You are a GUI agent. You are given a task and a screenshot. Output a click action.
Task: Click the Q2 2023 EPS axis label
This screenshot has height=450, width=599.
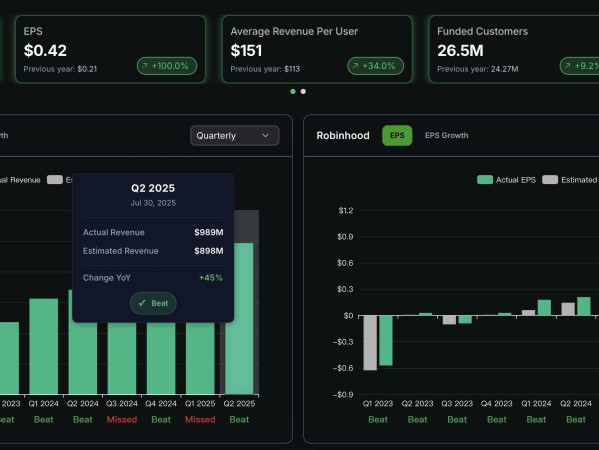pos(417,403)
